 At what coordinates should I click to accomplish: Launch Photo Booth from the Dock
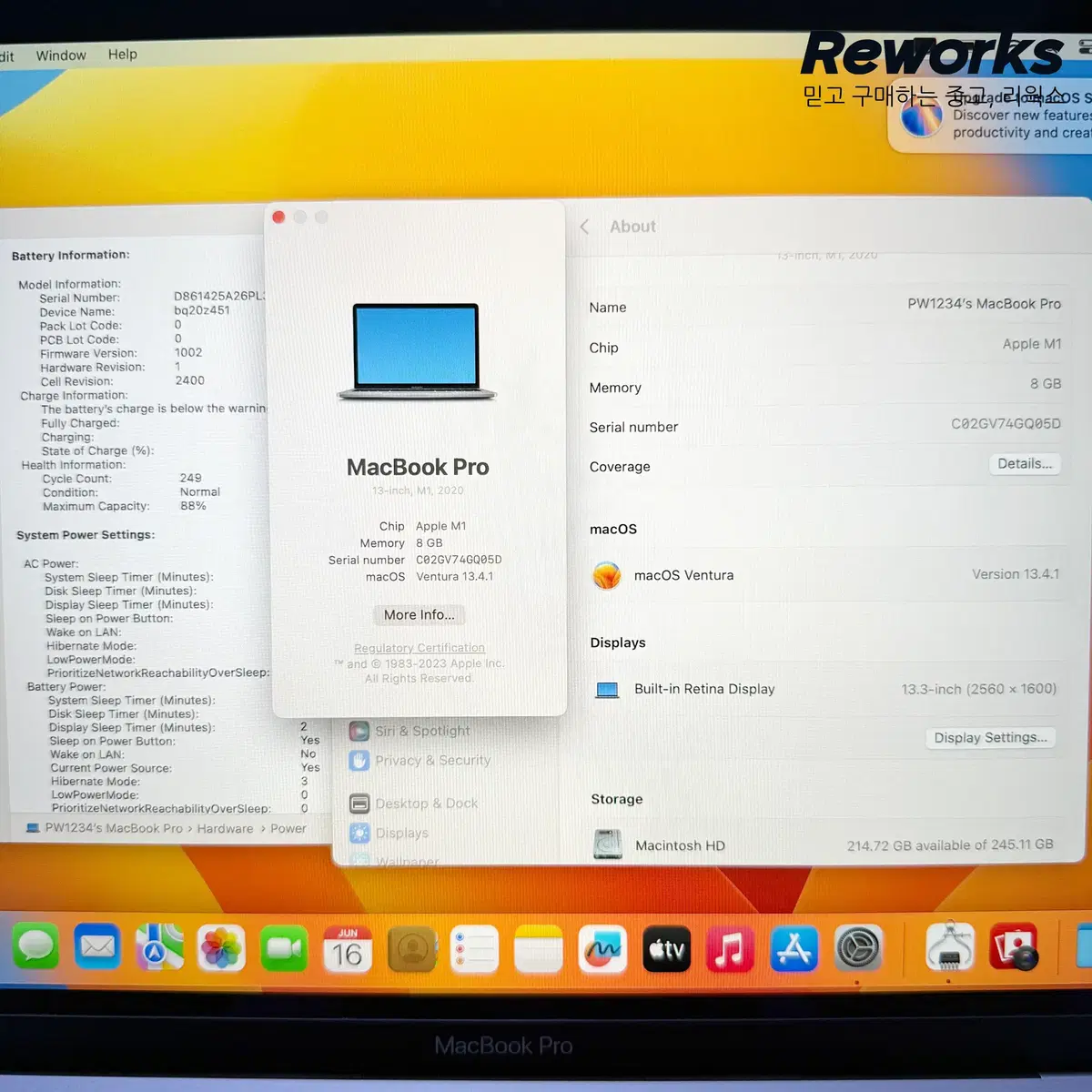click(1014, 946)
